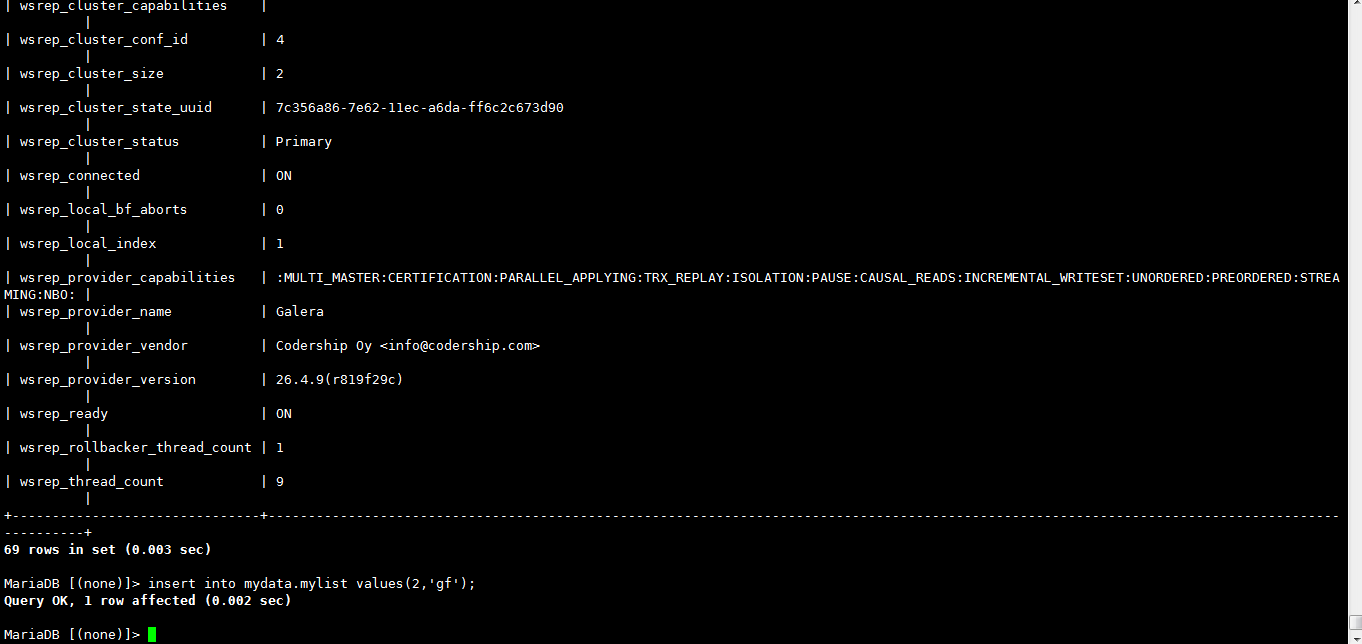
Task: Select the rollbacker thread count value 1
Action: tap(279, 447)
